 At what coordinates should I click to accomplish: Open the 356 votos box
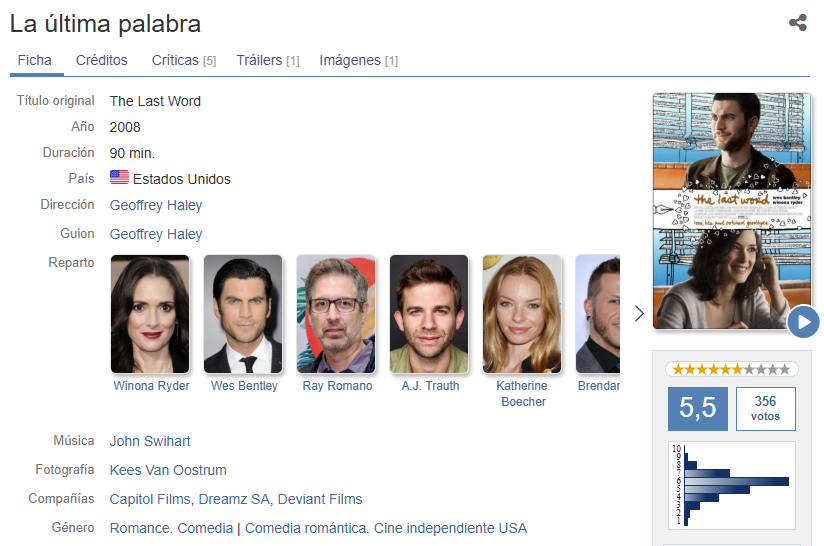[766, 409]
